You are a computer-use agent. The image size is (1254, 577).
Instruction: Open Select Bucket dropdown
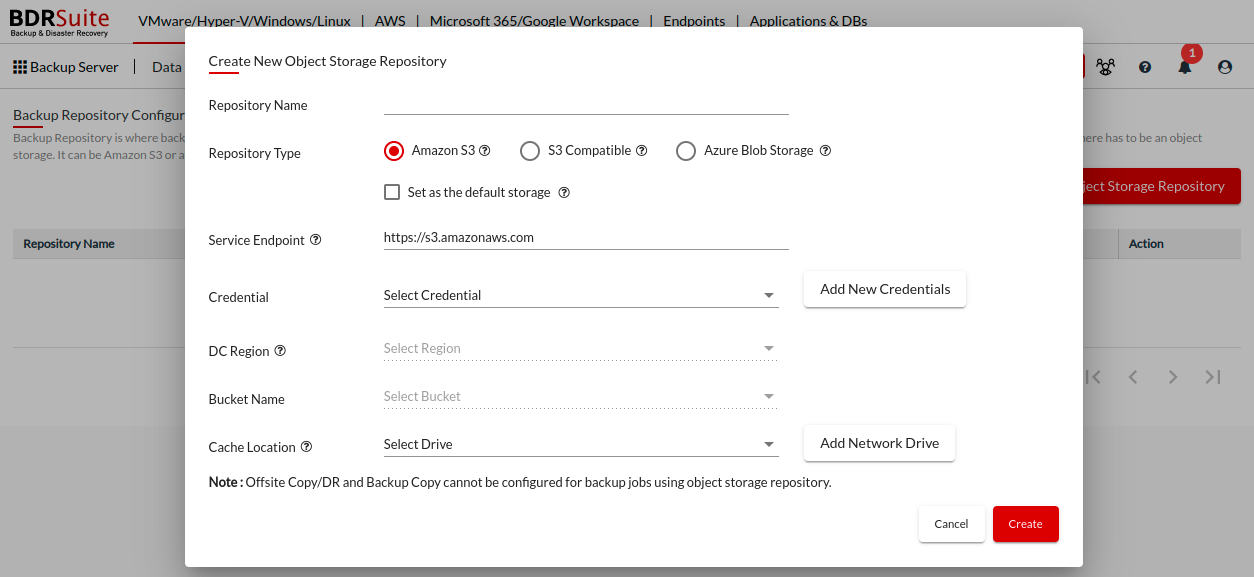[581, 396]
